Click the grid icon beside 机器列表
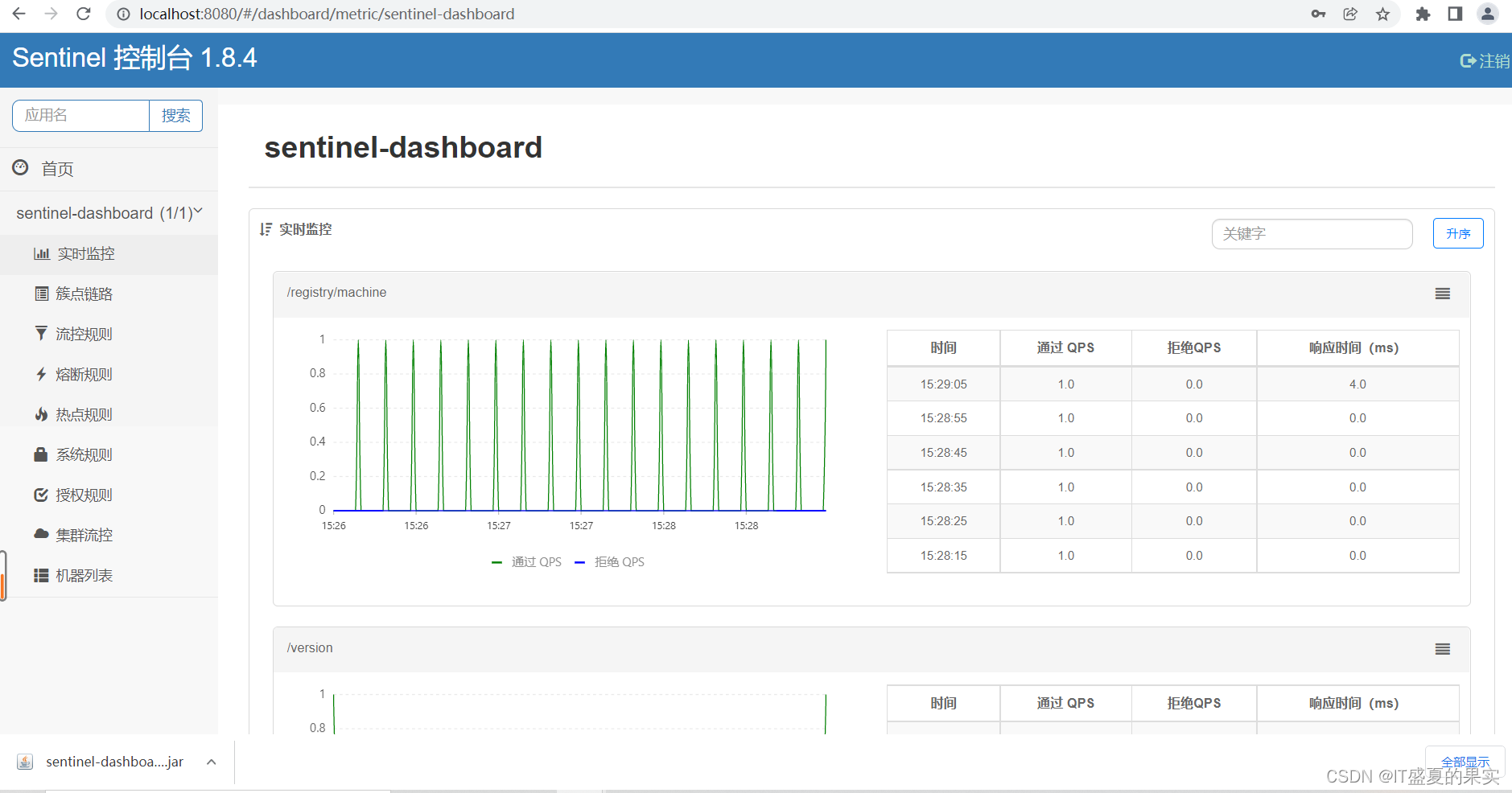This screenshot has width=1512, height=793. pyautogui.click(x=41, y=575)
